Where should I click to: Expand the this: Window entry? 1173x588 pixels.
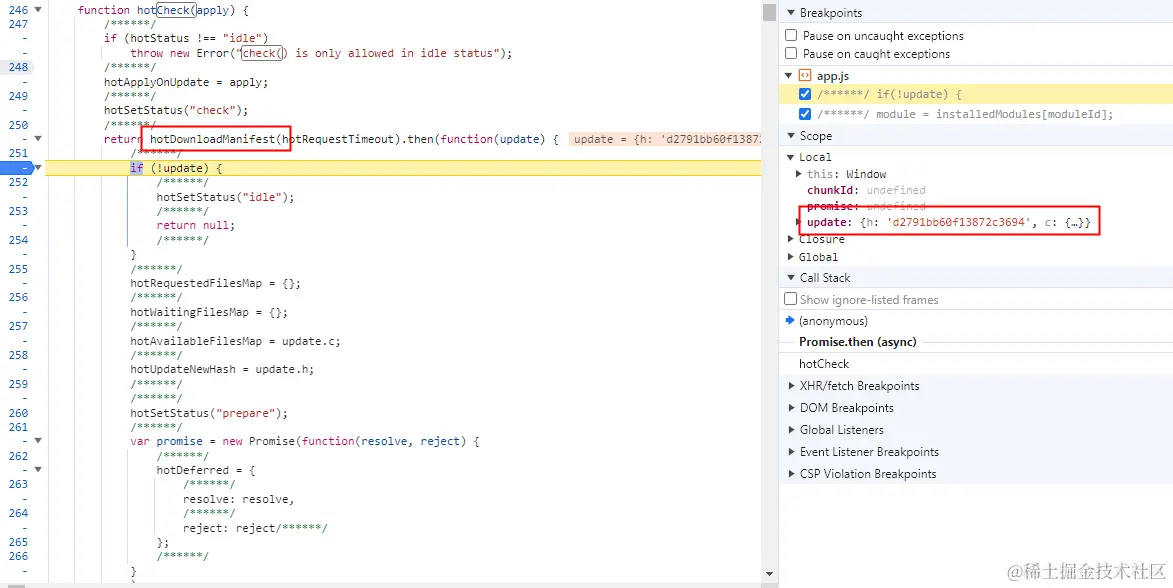(799, 174)
